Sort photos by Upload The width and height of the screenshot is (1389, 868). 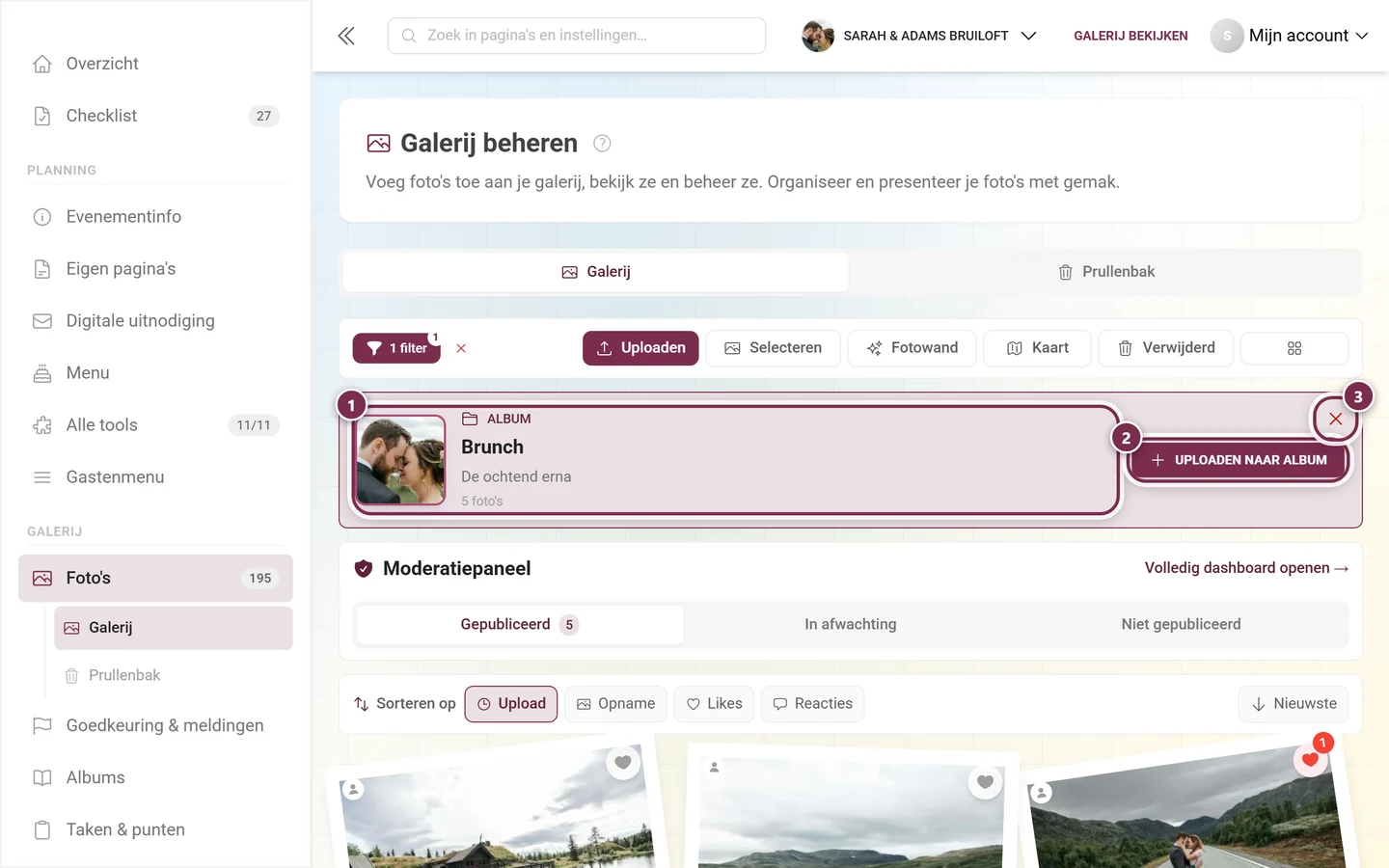511,704
